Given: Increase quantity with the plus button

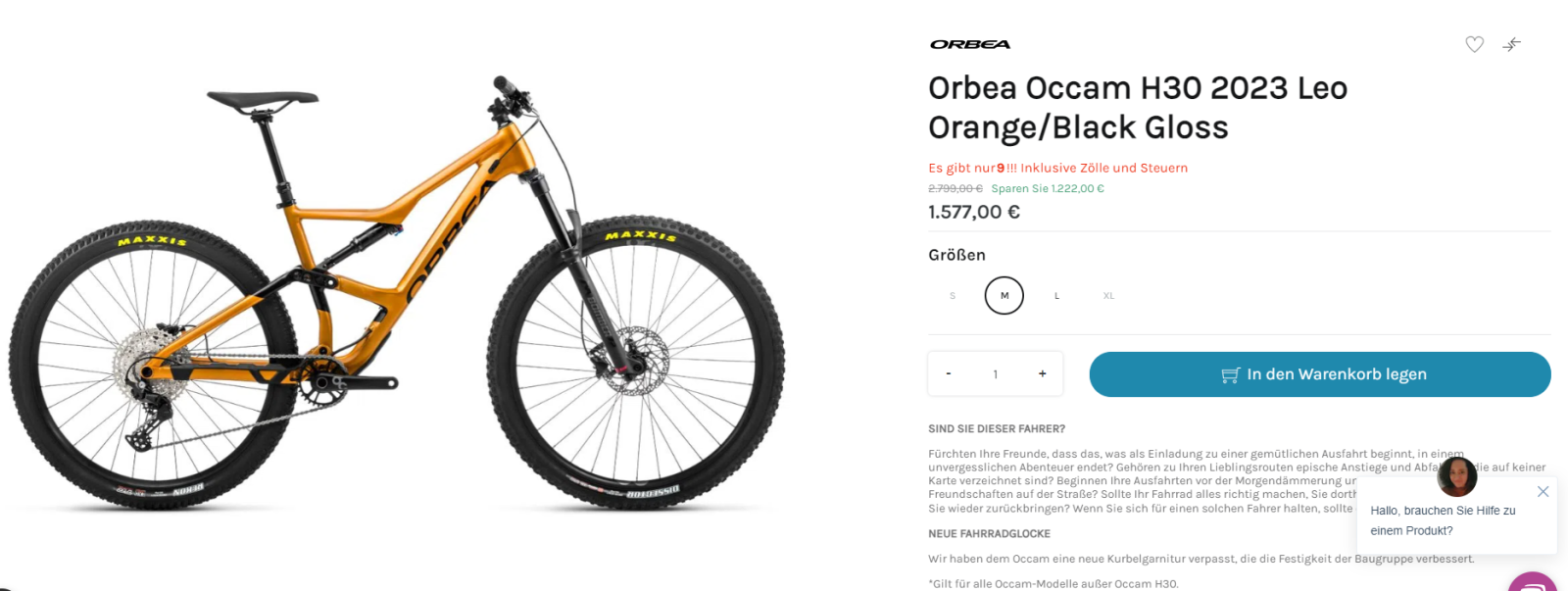Looking at the screenshot, I should [x=1042, y=374].
